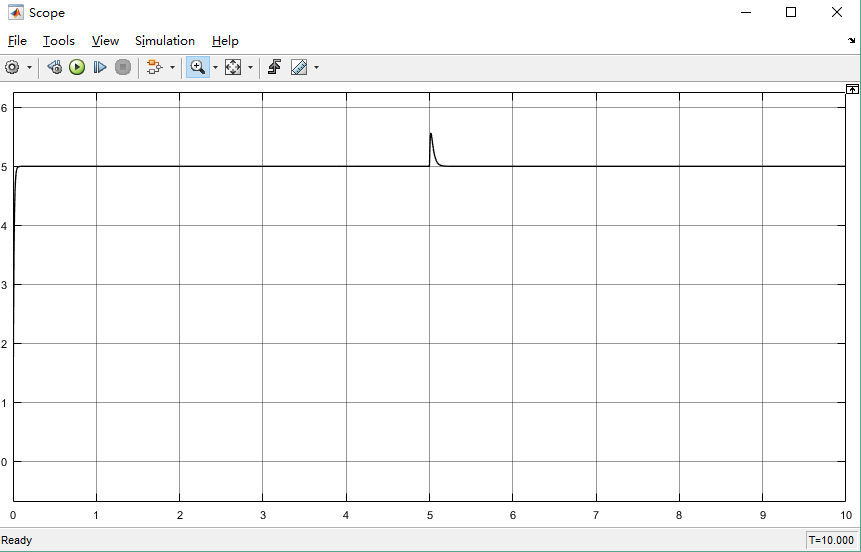Click the Stop simulation button
861x552 pixels.
click(123, 67)
